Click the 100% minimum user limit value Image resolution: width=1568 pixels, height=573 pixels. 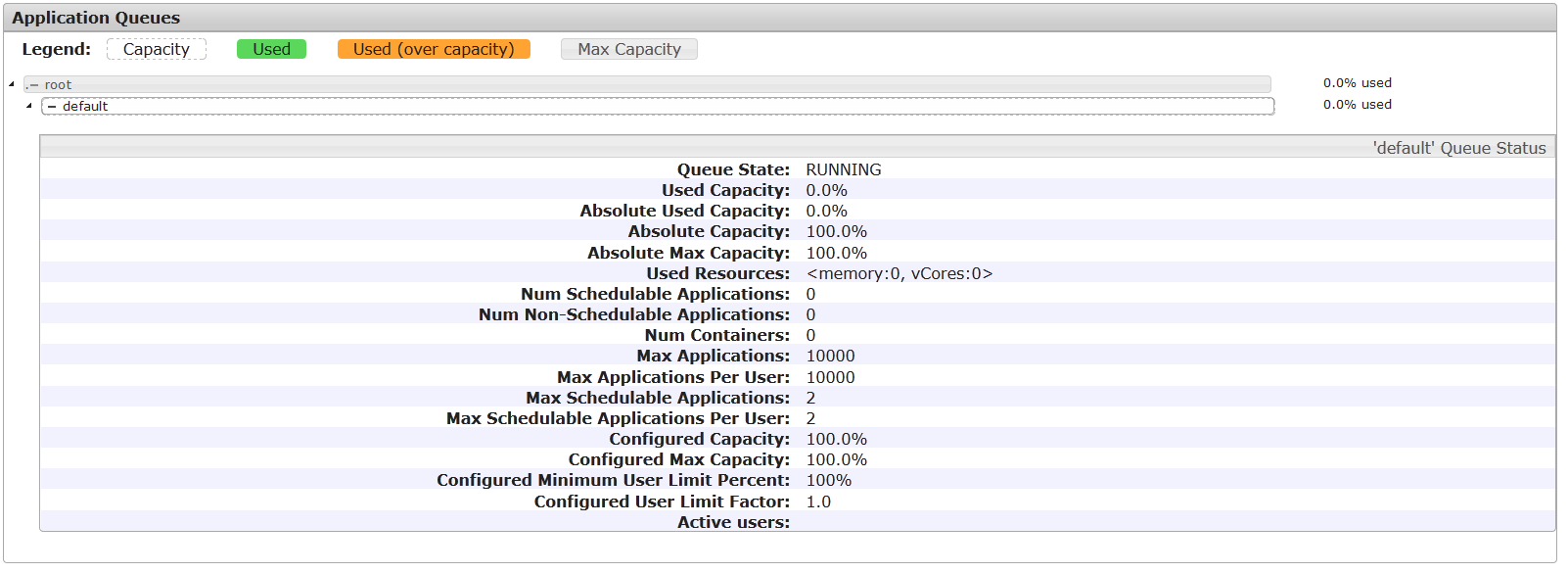coord(829,480)
